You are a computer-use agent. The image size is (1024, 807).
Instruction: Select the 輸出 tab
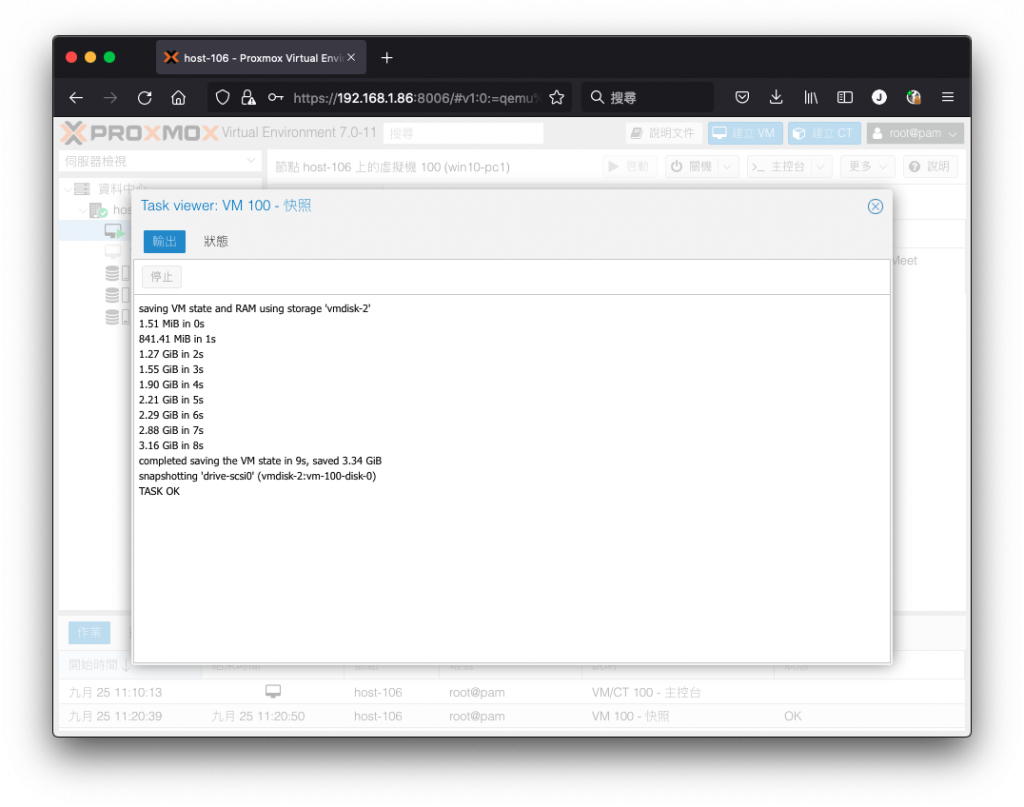click(x=165, y=242)
